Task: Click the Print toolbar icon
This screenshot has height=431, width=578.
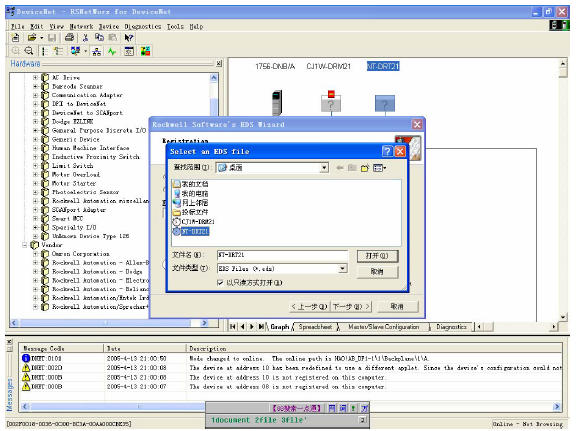Action: pyautogui.click(x=69, y=38)
